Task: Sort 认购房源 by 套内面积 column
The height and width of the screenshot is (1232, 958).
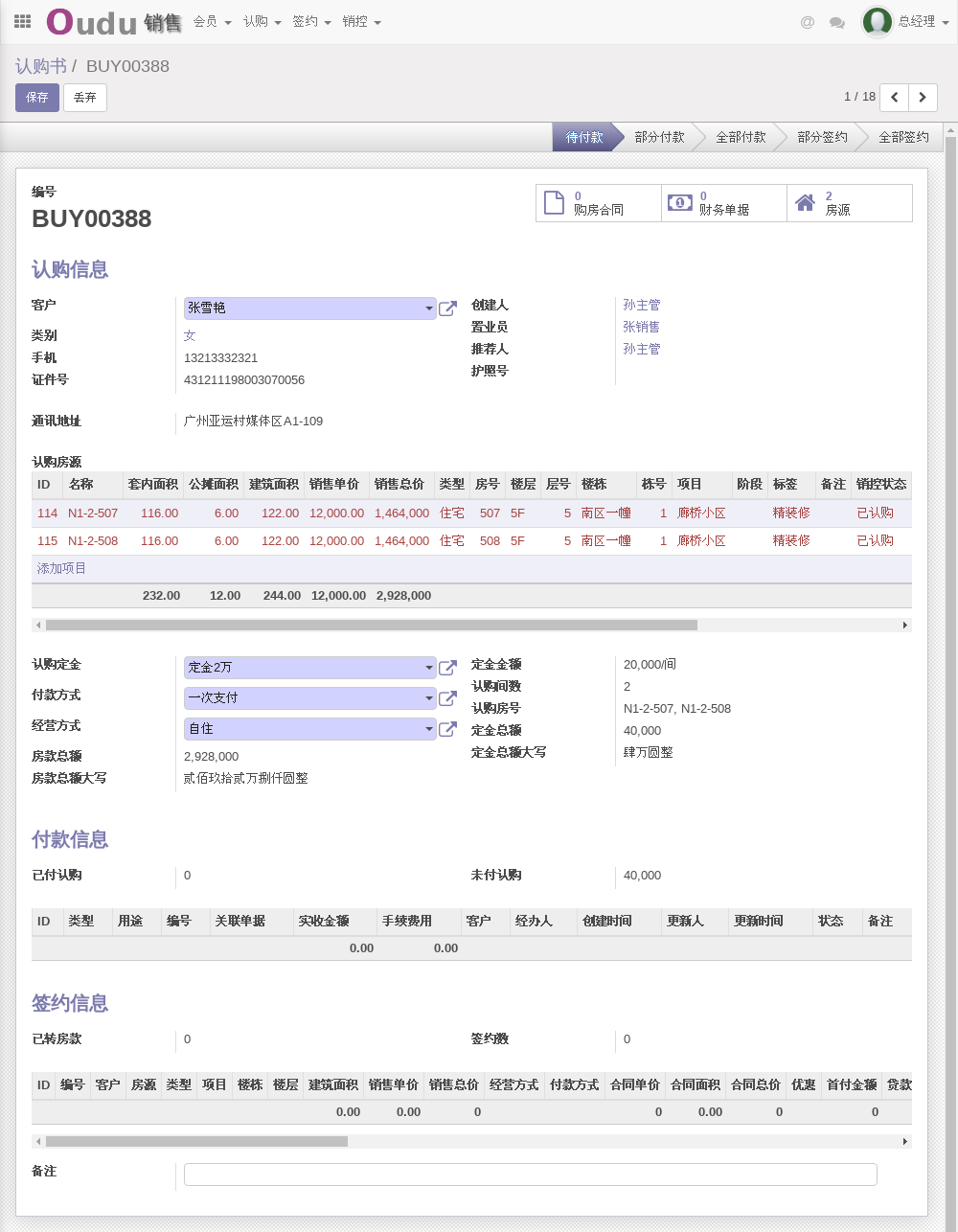Action: point(153,485)
